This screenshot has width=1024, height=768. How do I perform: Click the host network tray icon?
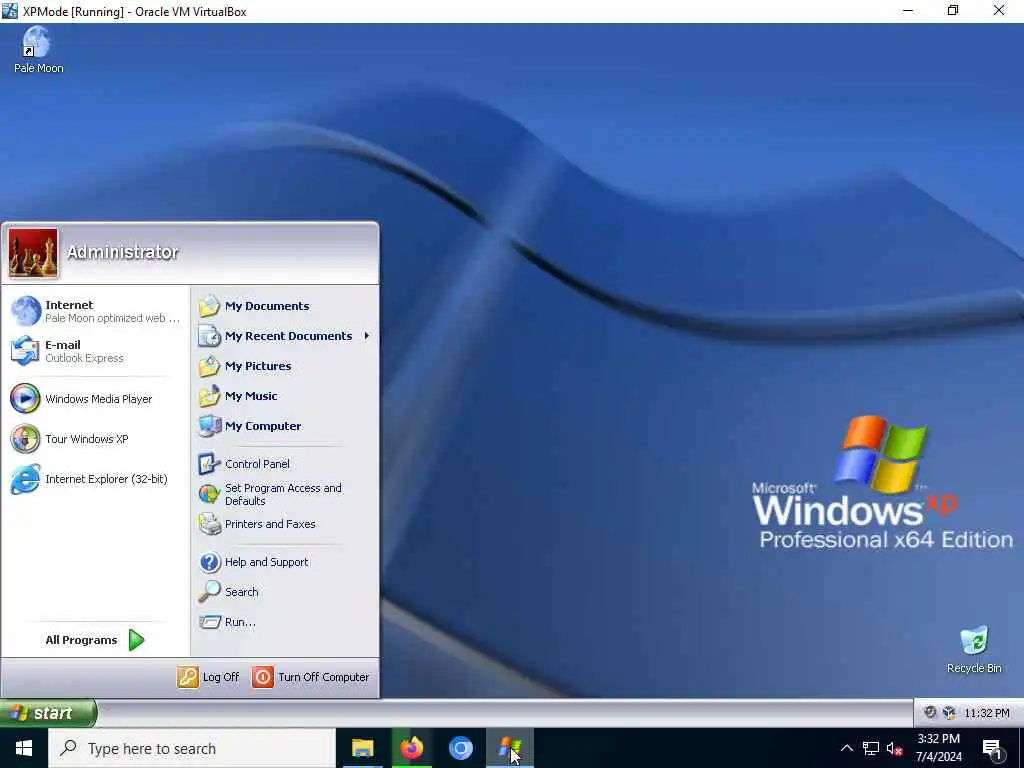pos(871,748)
